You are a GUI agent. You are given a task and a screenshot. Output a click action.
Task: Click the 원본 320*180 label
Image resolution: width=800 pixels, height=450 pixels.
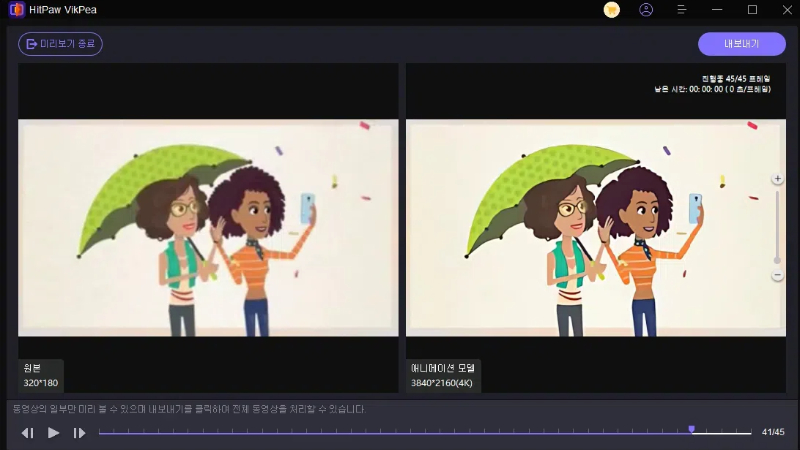click(x=41, y=376)
